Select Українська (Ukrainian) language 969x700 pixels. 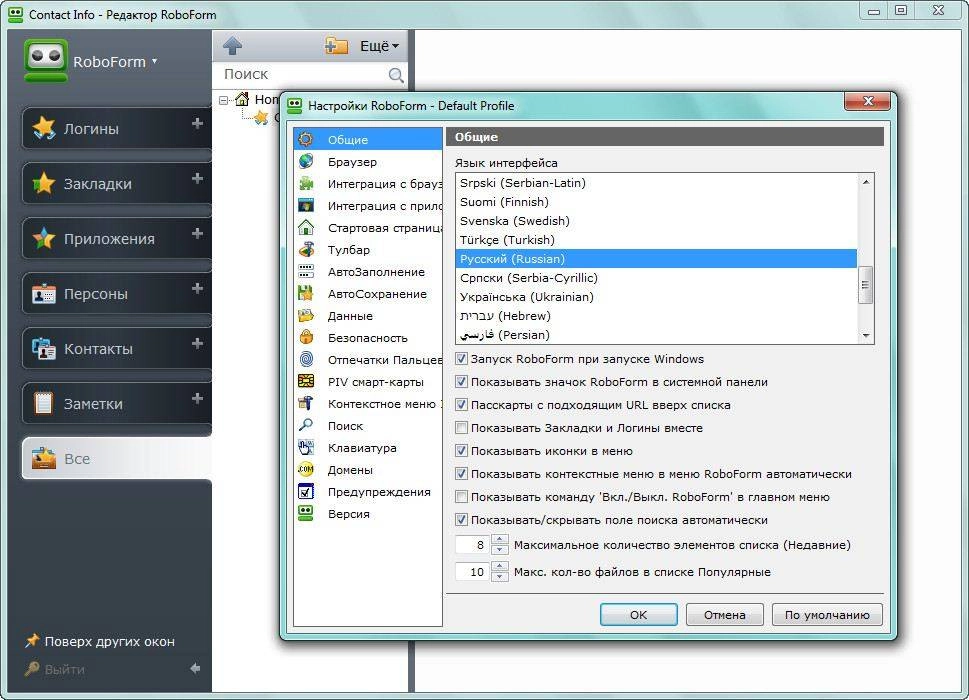[x=656, y=297]
